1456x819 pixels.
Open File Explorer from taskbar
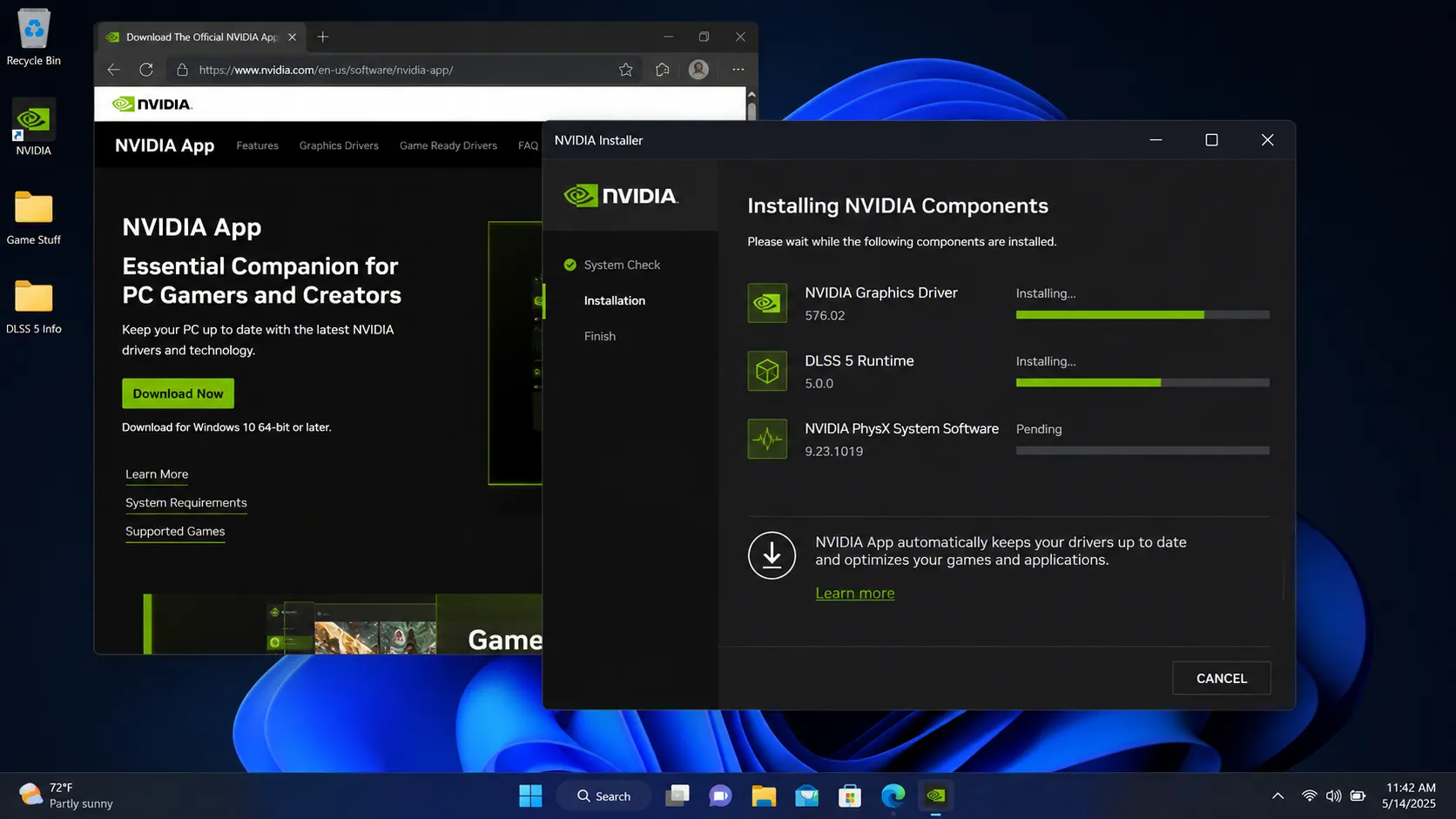764,796
